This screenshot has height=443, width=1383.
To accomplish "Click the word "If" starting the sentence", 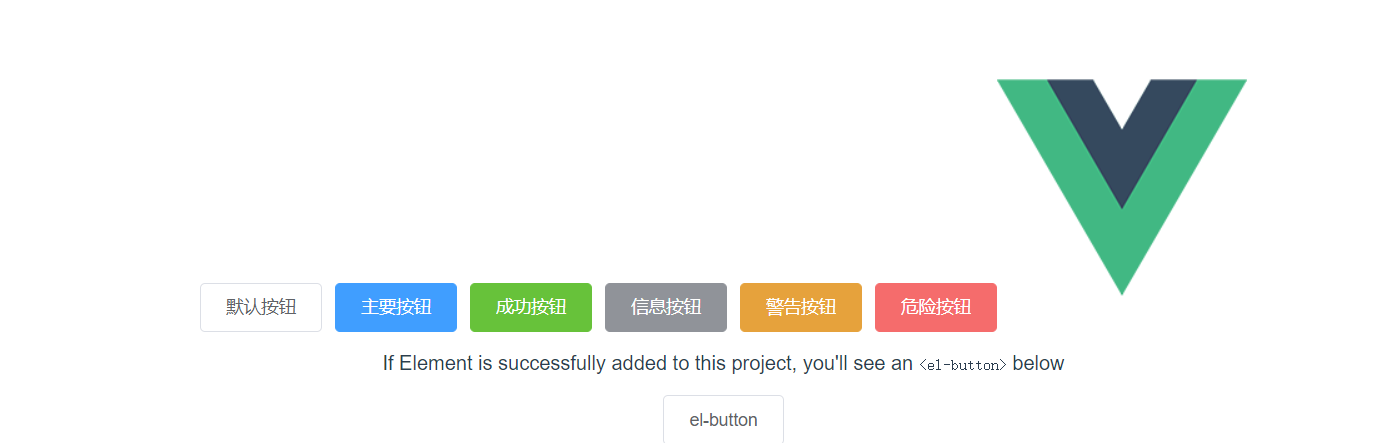I will 388,364.
